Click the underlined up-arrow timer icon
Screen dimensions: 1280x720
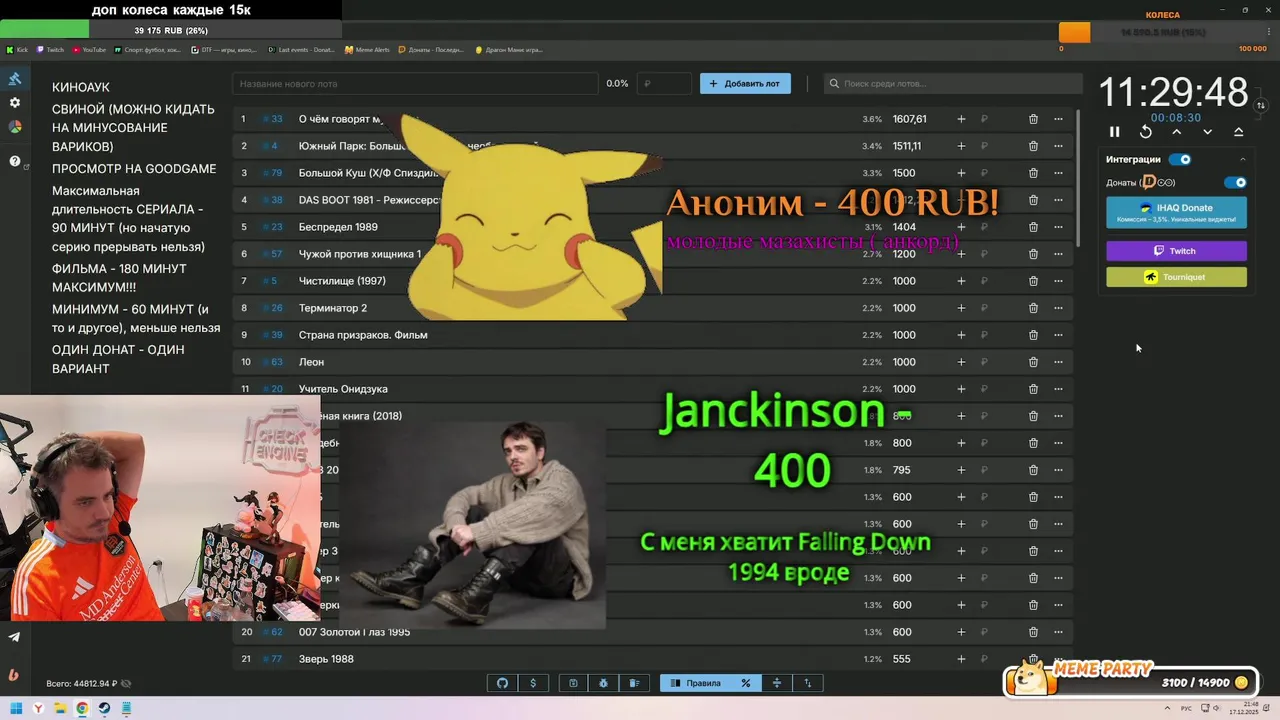pos(1239,132)
